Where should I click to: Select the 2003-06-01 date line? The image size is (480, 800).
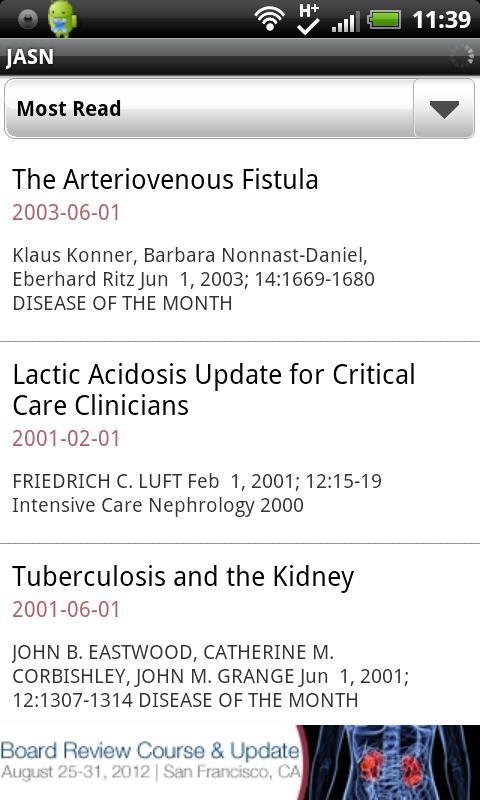coord(66,213)
